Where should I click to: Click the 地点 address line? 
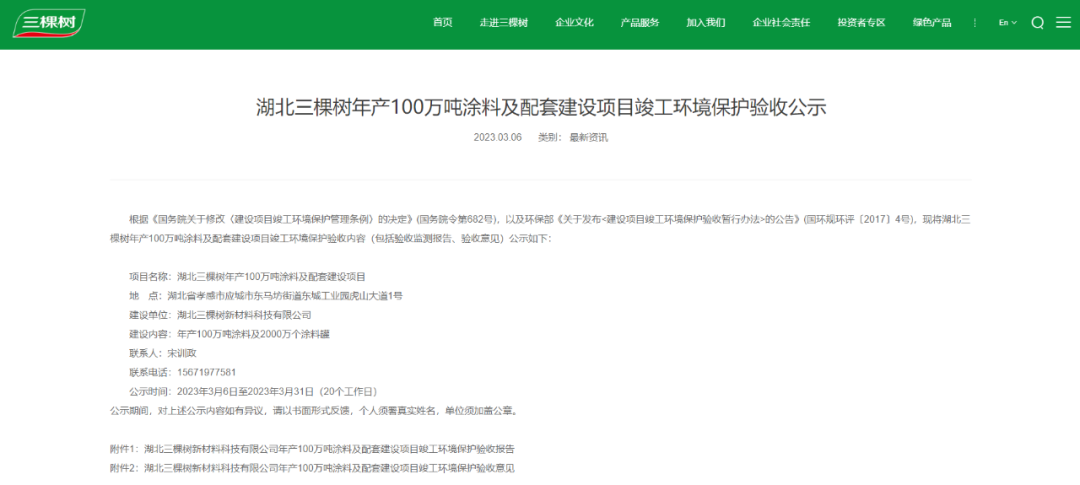pos(266,296)
